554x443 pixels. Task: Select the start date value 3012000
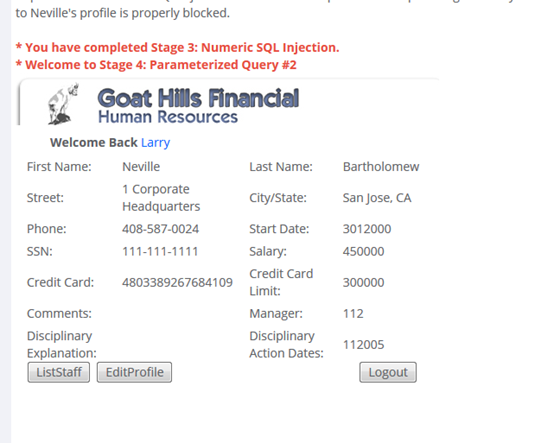367,229
